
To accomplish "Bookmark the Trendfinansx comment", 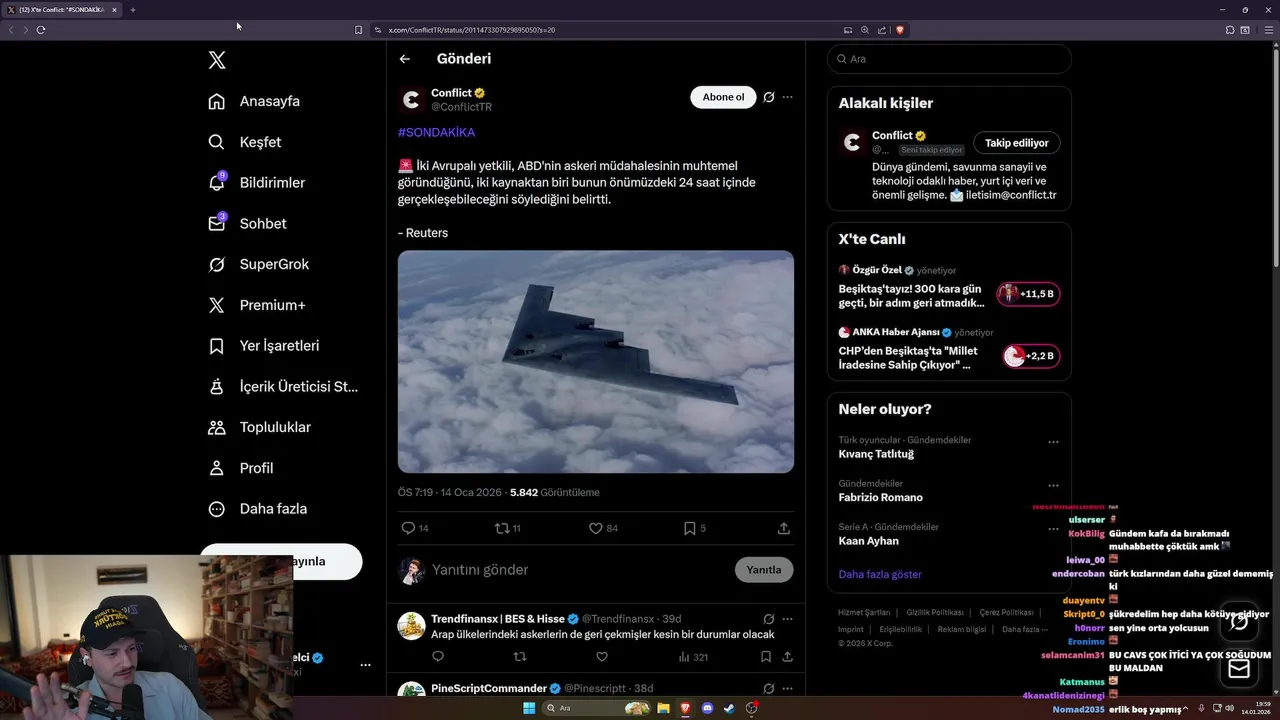I will tap(766, 657).
